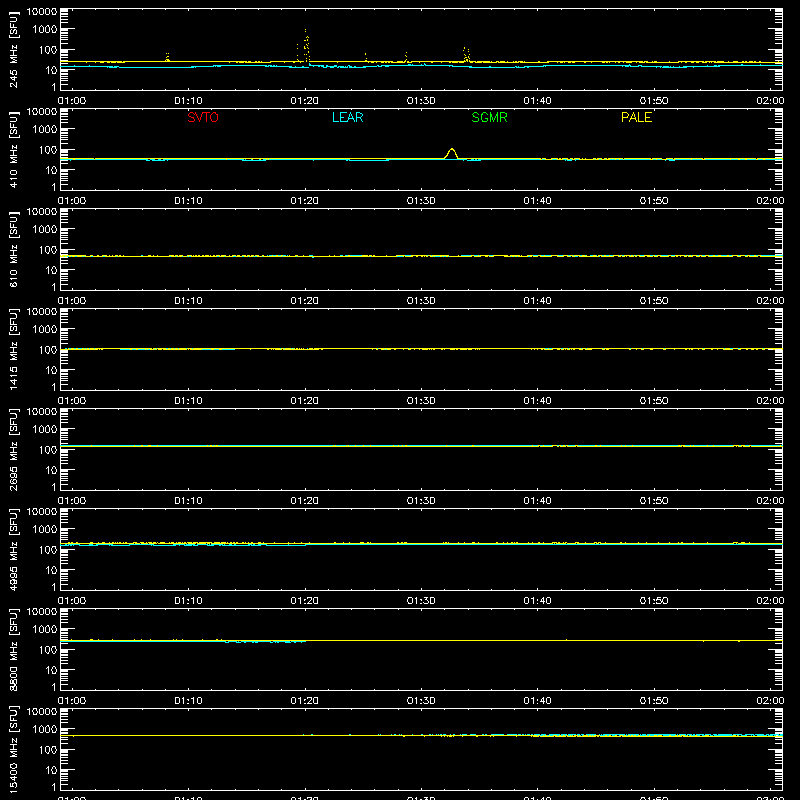Viewport: 800px width, 800px height.
Task: Click the yellow burst cluster after 01:30 in 245 MHz plot
Action: [x=466, y=55]
